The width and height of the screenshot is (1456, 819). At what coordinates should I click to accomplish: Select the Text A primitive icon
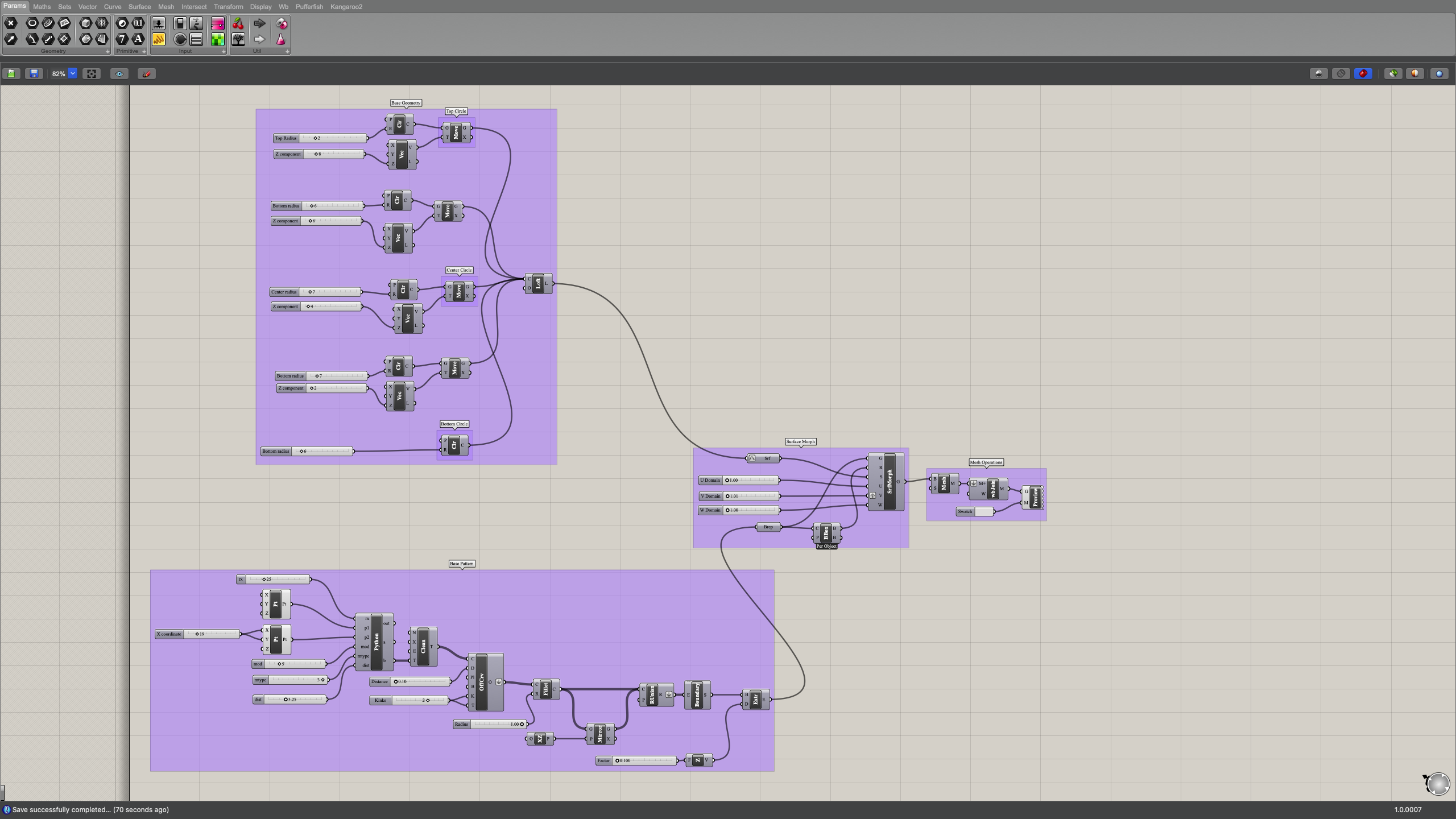pos(138,39)
